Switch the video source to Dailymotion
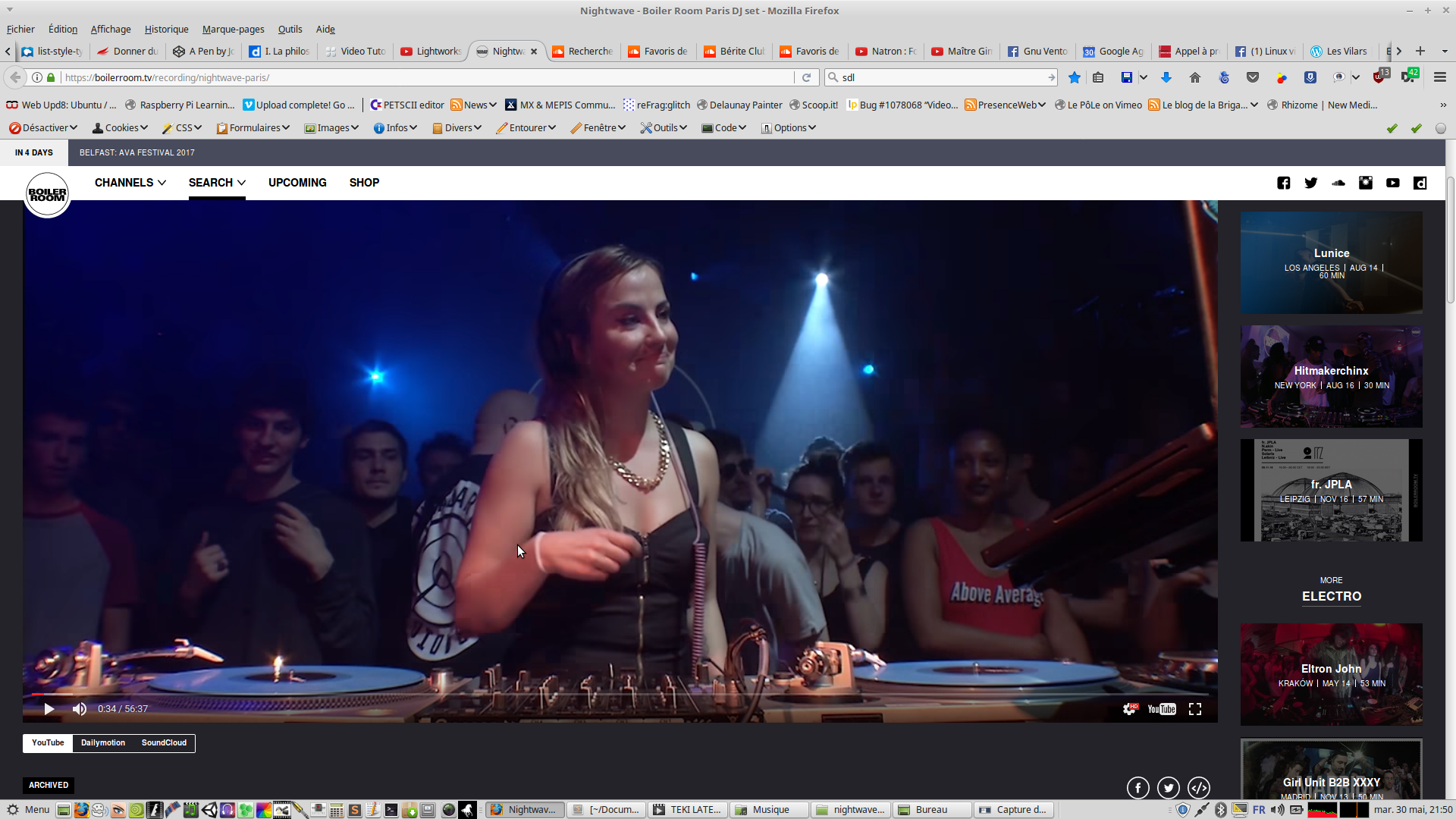The width and height of the screenshot is (1456, 819). pos(103,742)
